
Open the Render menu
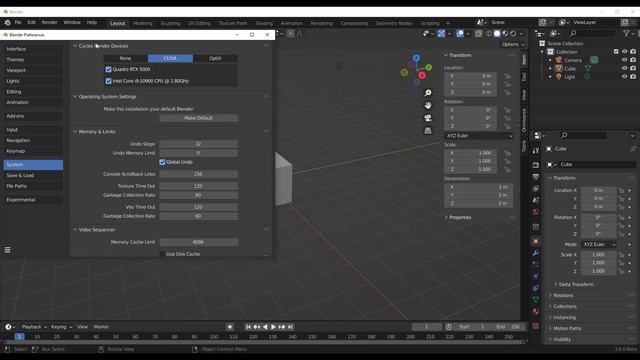tap(49, 22)
